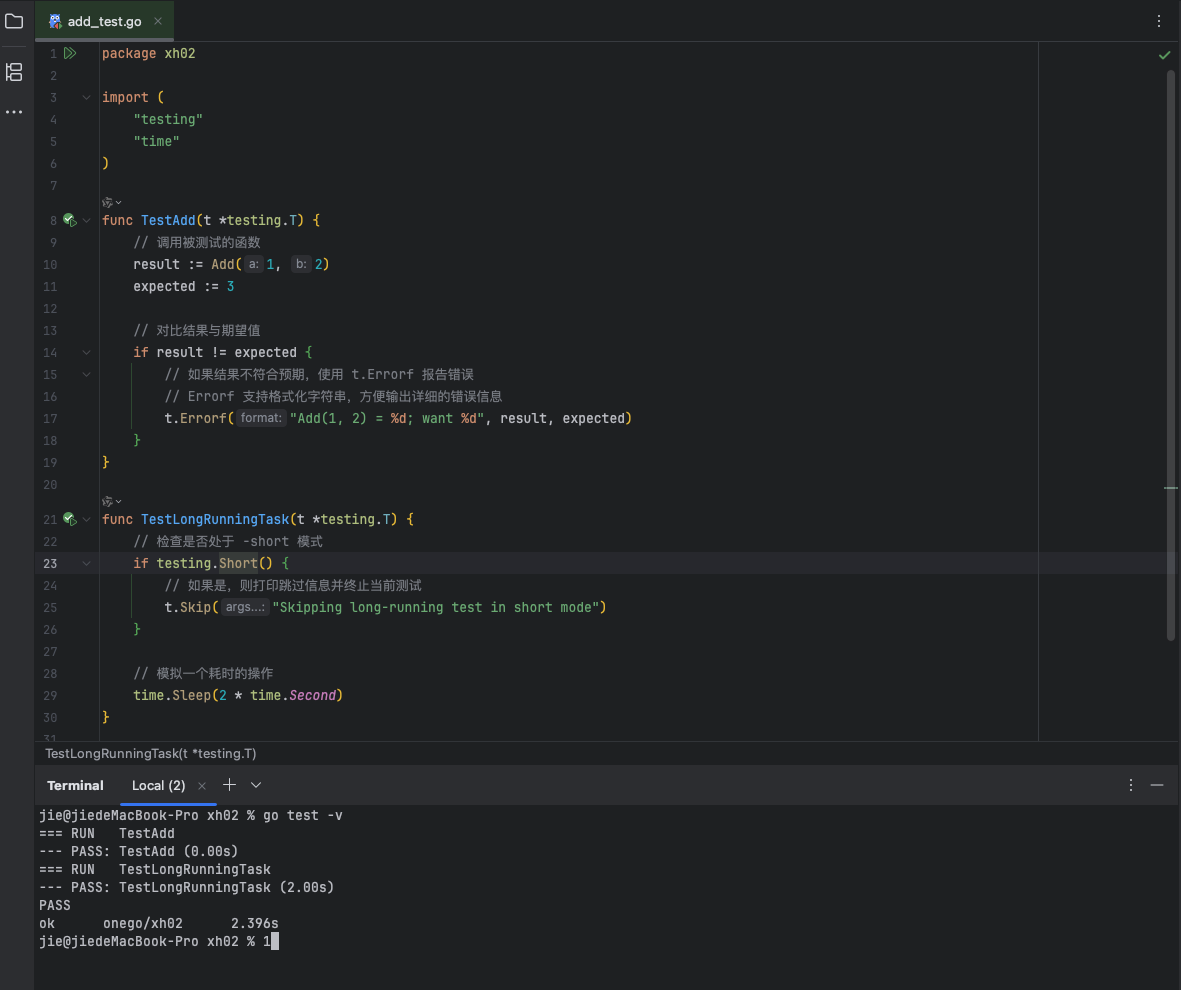Viewport: 1181px width, 990px height.
Task: Click breadcrumb TestLongRunningTask(t *testing.T)
Action: [151, 753]
